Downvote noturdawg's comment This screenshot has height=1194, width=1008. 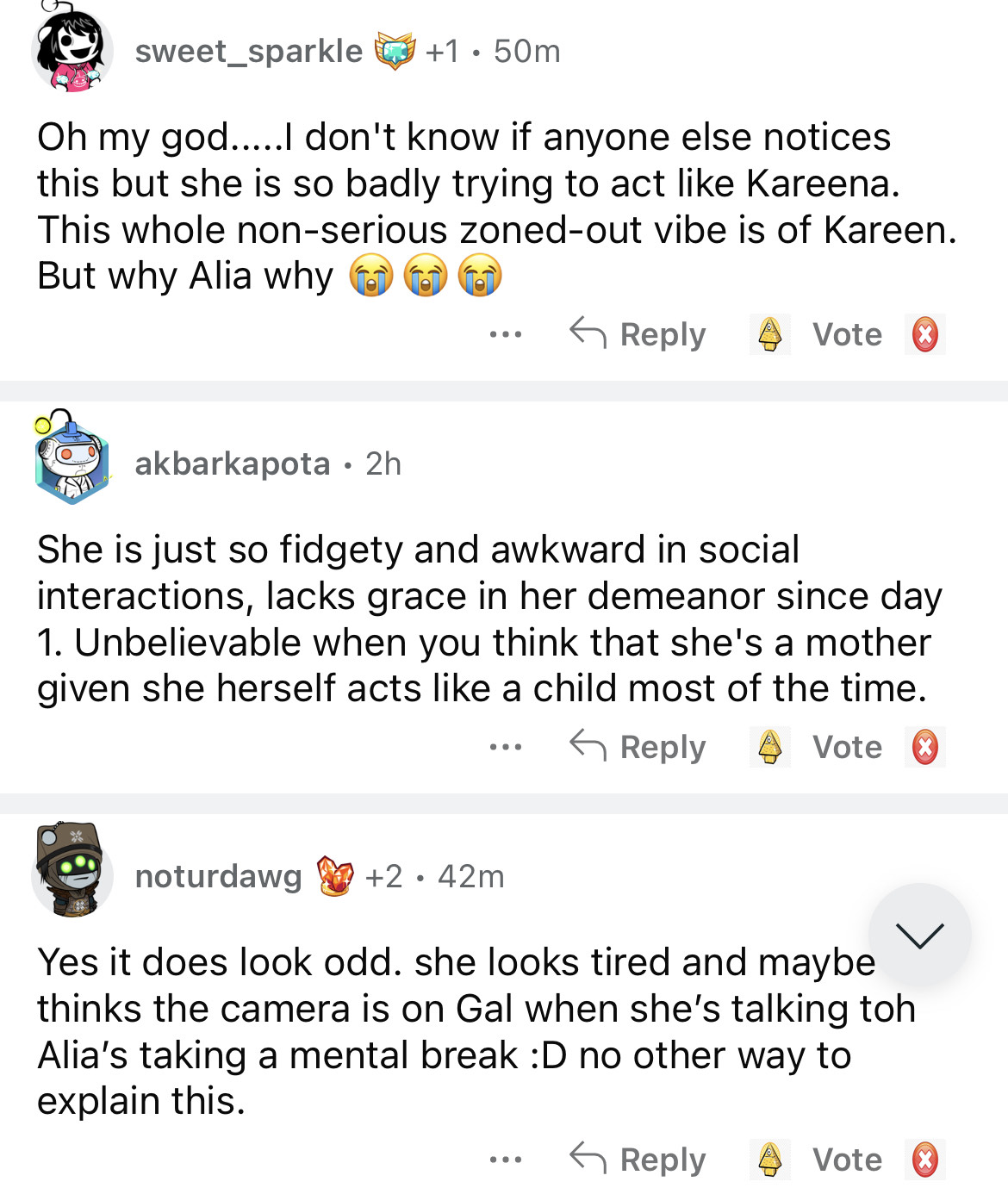coord(925,1160)
